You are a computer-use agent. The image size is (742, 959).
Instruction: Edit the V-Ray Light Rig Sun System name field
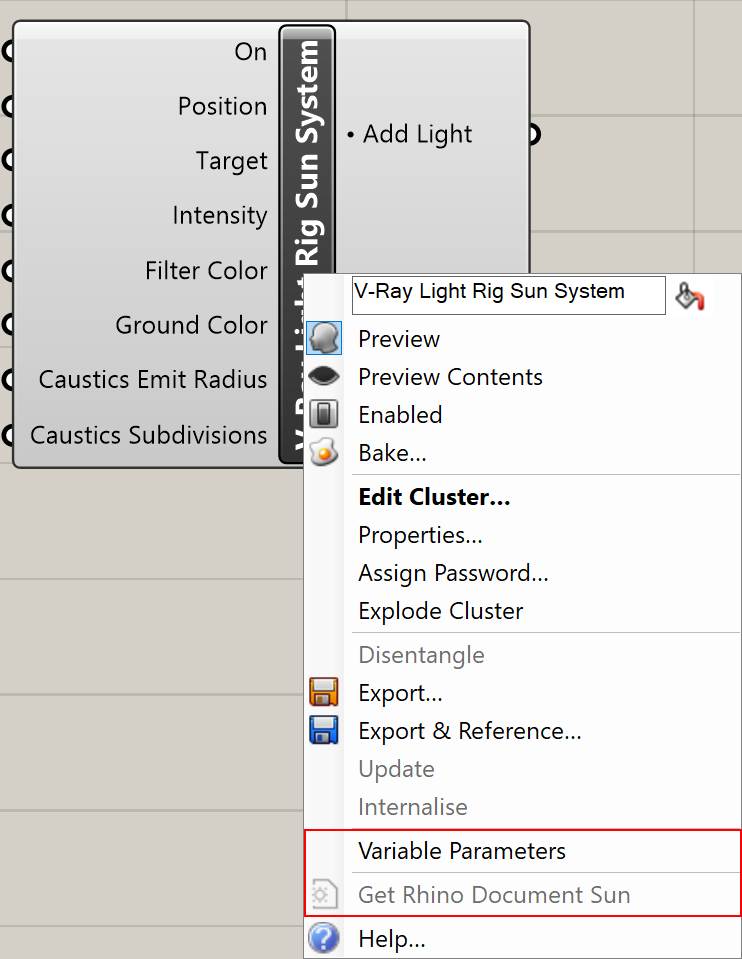click(x=509, y=295)
